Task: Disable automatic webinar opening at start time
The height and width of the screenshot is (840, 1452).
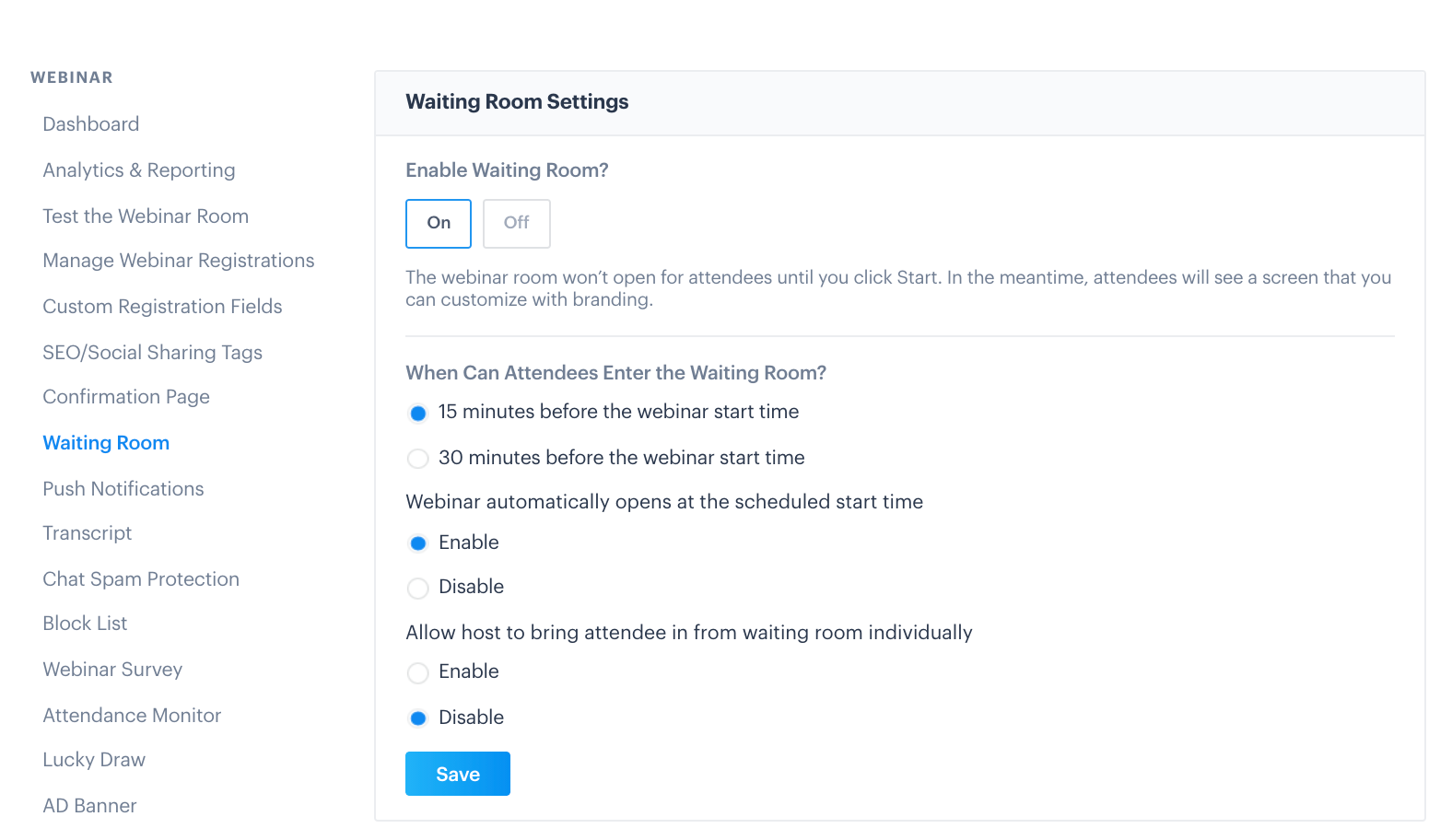Action: coord(418,588)
